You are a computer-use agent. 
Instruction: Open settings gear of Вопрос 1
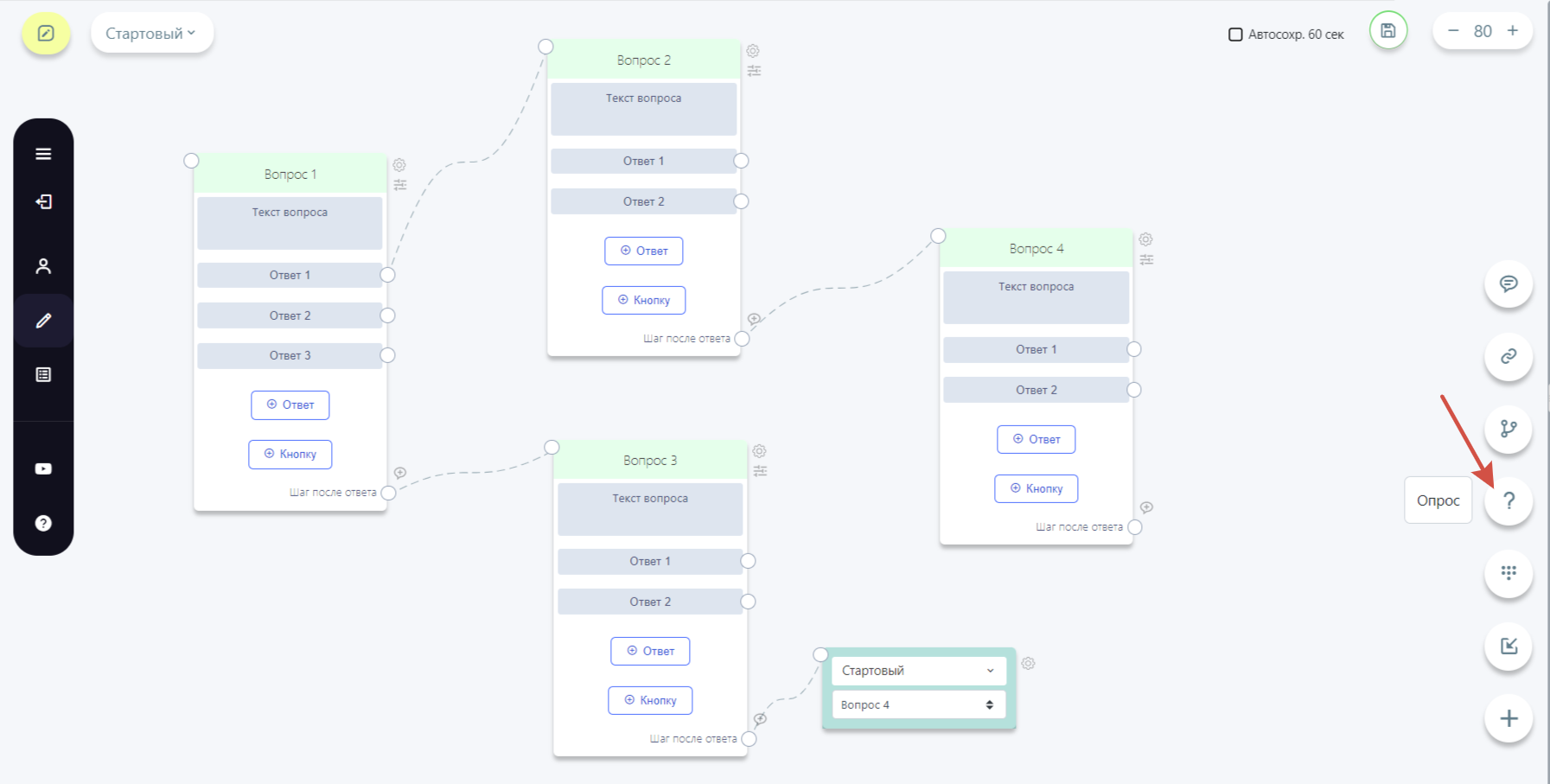399,164
